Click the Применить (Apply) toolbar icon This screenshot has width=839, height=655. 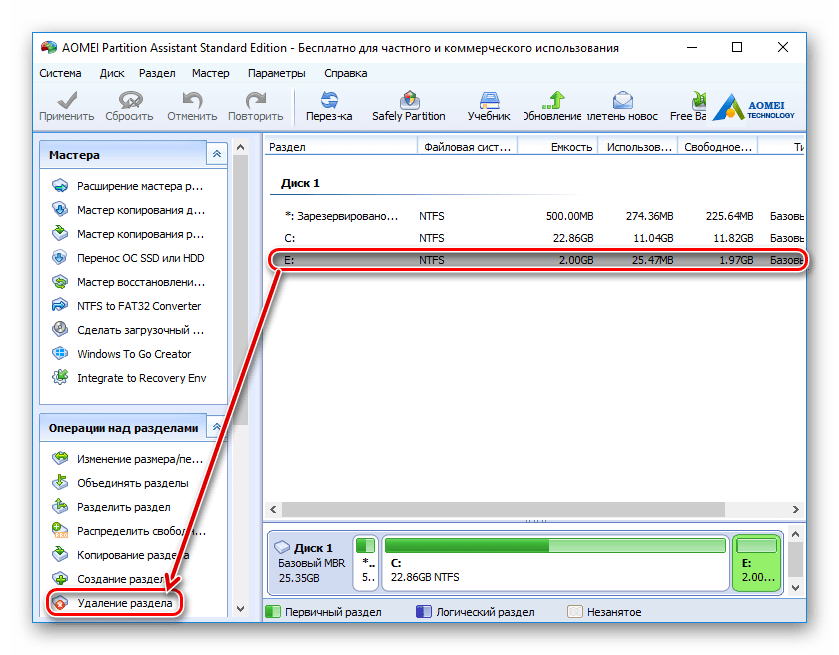(x=66, y=105)
